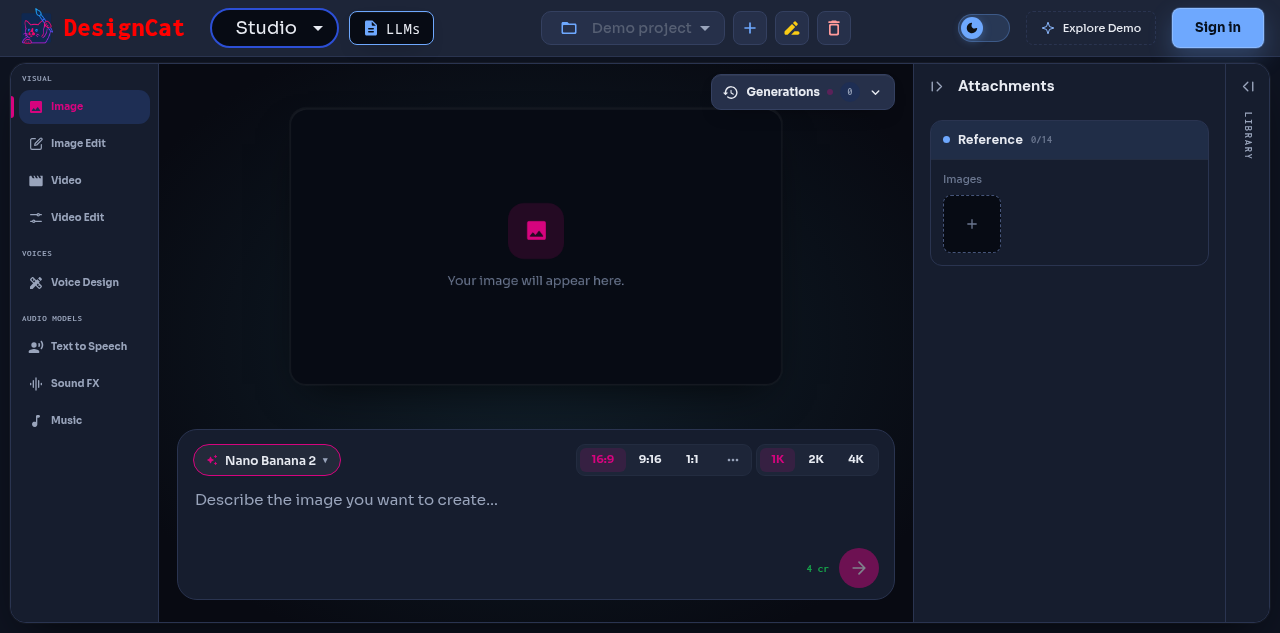This screenshot has height=633, width=1280.
Task: Delete project with trash icon
Action: coord(834,28)
